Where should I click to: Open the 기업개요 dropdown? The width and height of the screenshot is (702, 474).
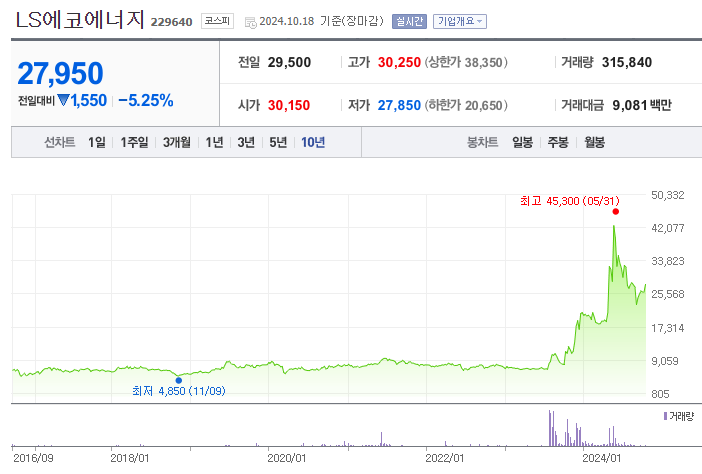pos(460,21)
